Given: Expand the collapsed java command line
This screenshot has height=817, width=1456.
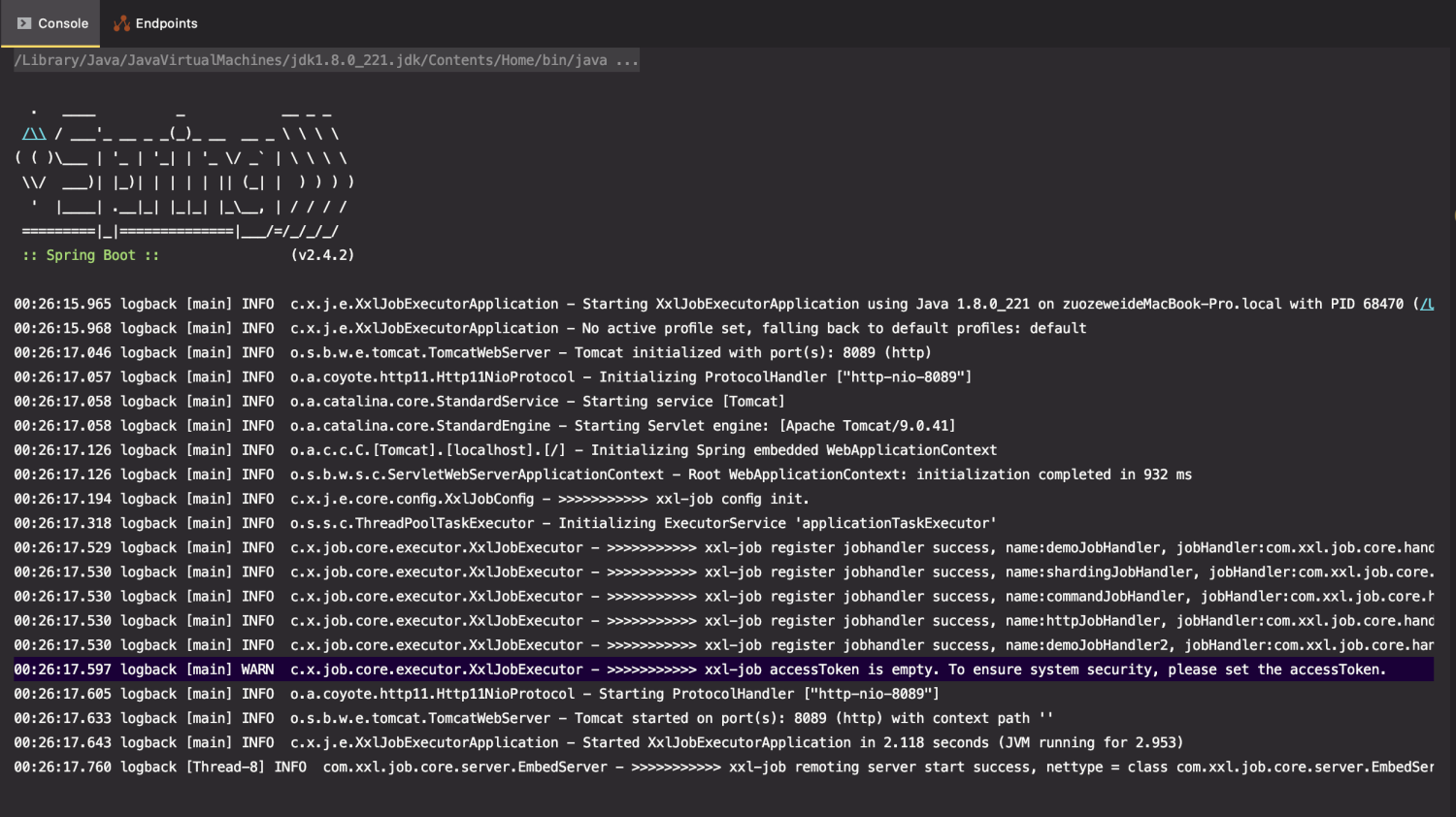Looking at the screenshot, I should [x=326, y=60].
